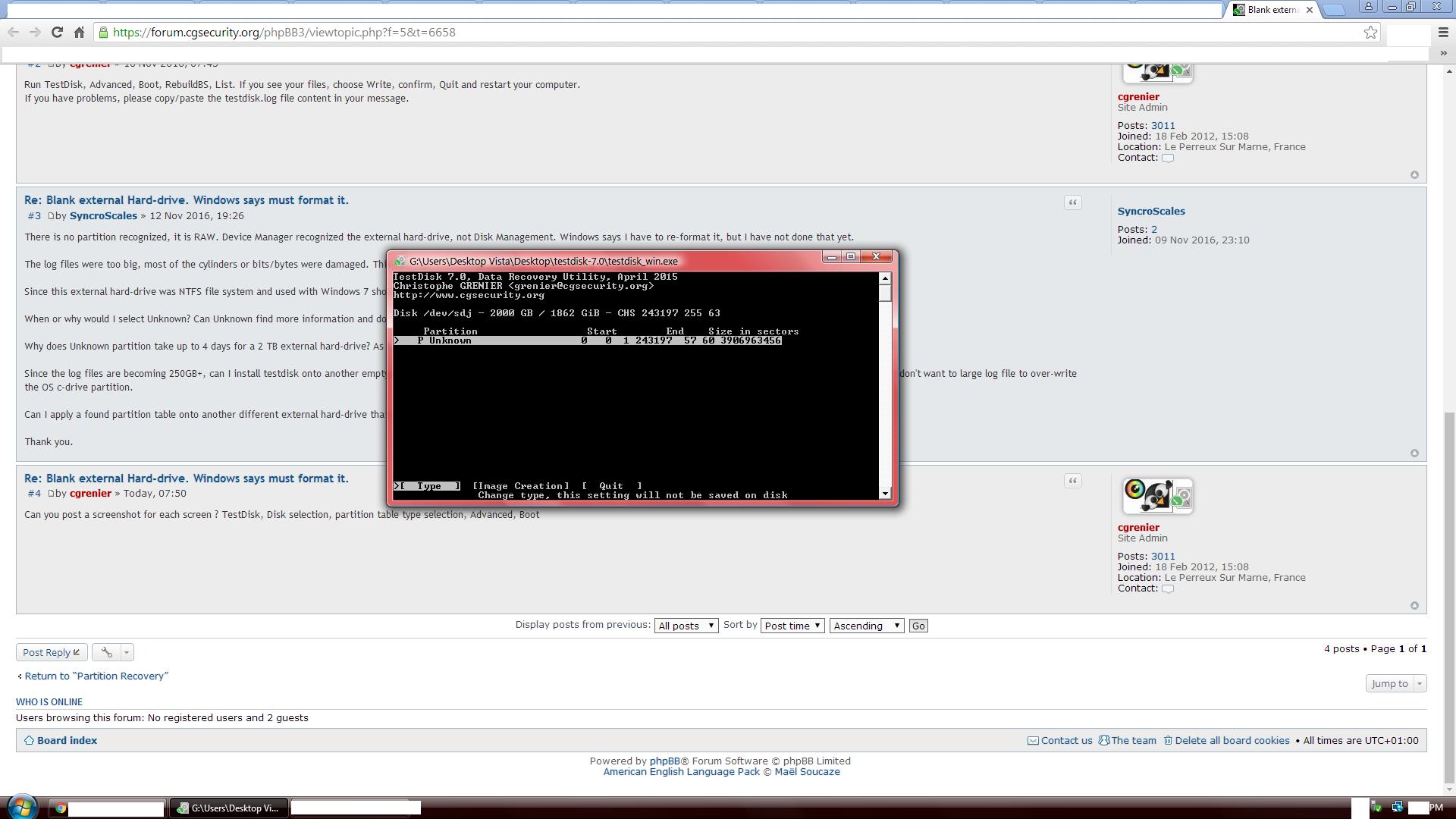
Task: Select All posts display filter dropdown
Action: tap(686, 626)
